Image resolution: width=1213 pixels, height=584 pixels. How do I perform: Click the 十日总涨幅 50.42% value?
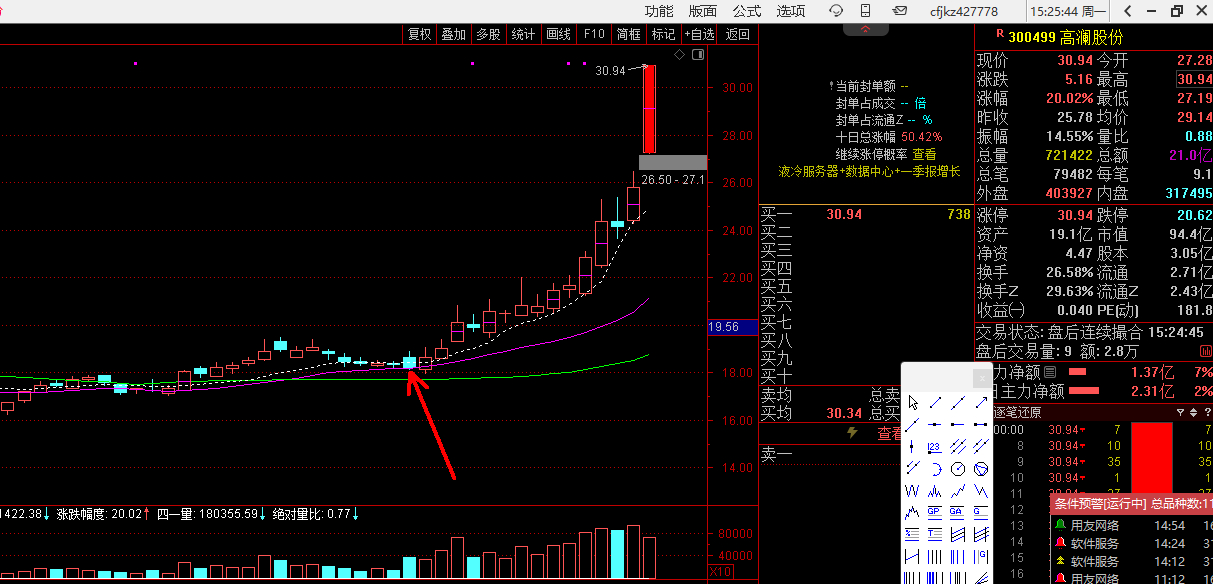click(921, 137)
